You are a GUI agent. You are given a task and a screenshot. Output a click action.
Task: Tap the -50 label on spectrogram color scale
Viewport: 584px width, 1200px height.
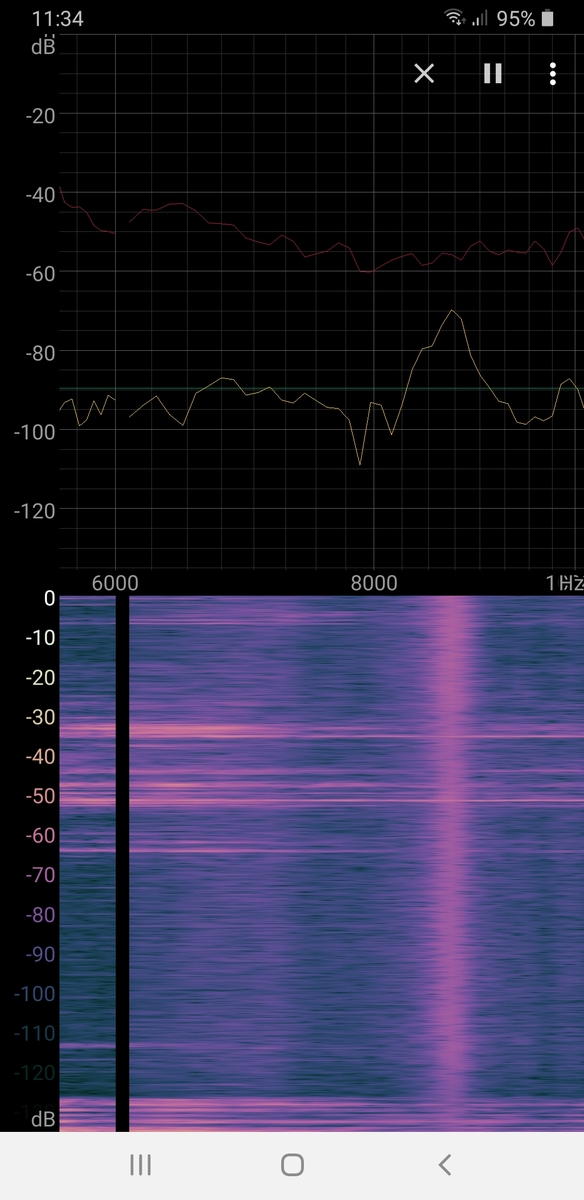coord(39,796)
